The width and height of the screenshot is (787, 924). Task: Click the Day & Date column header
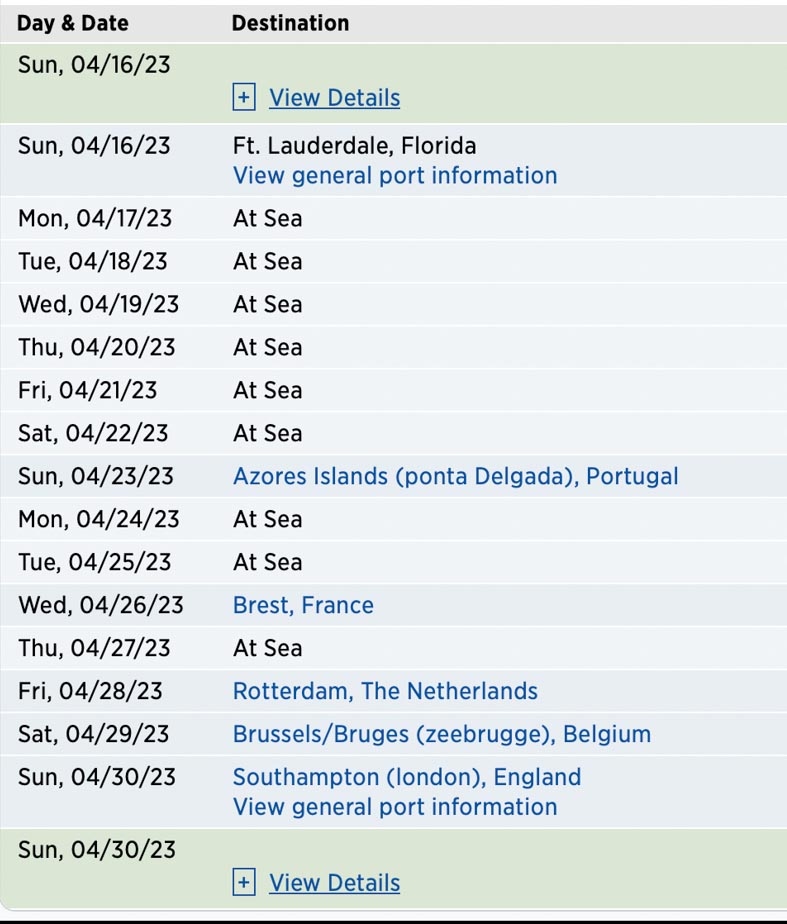tap(72, 23)
